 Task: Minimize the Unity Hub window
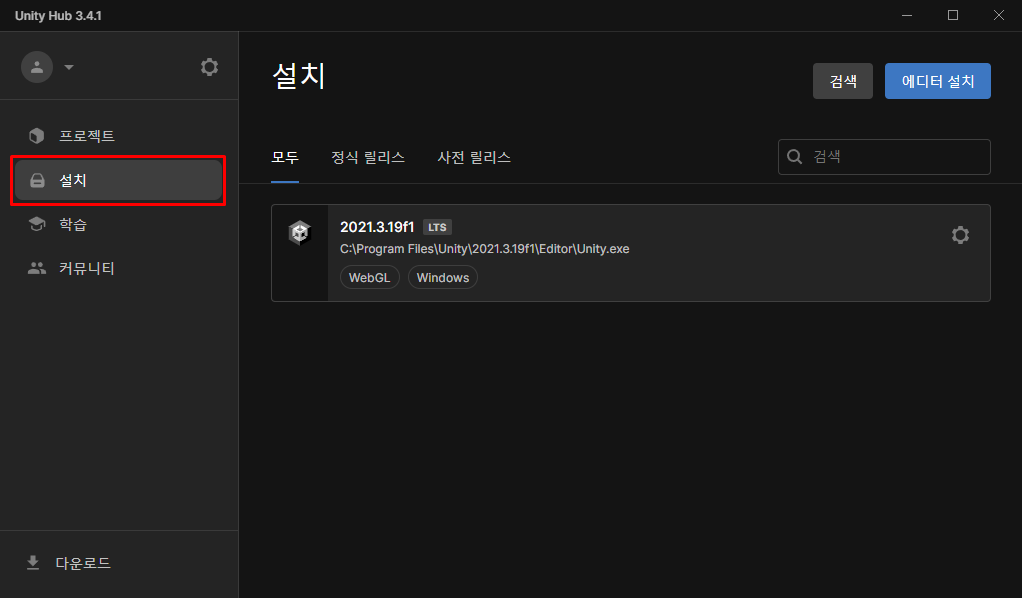[x=907, y=15]
